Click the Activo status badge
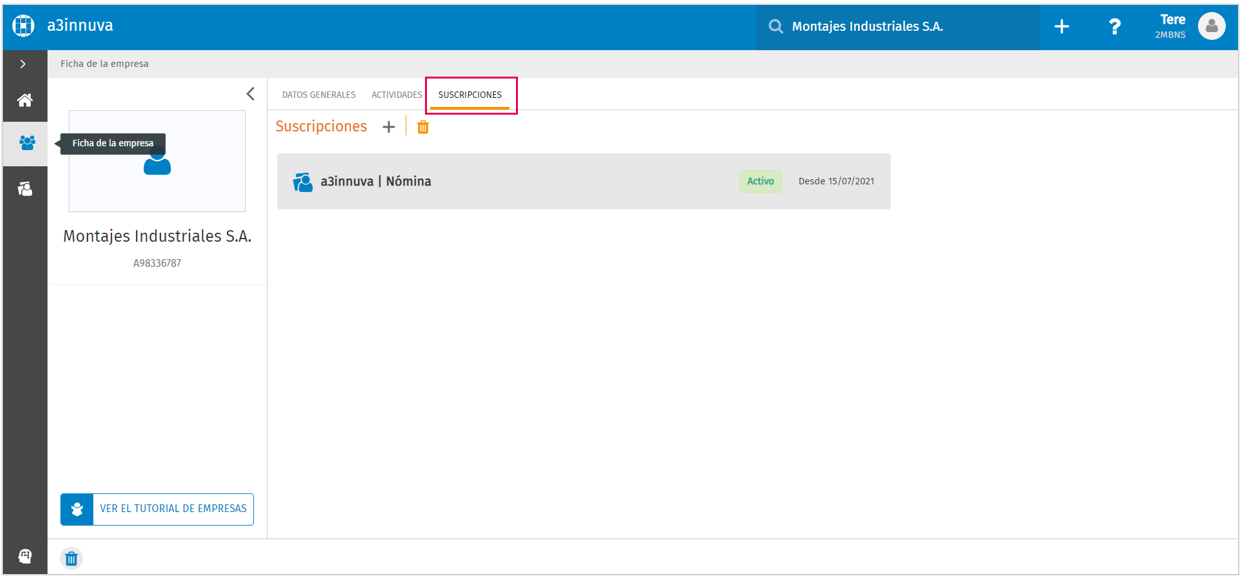This screenshot has height=581, width=1245. (x=761, y=181)
